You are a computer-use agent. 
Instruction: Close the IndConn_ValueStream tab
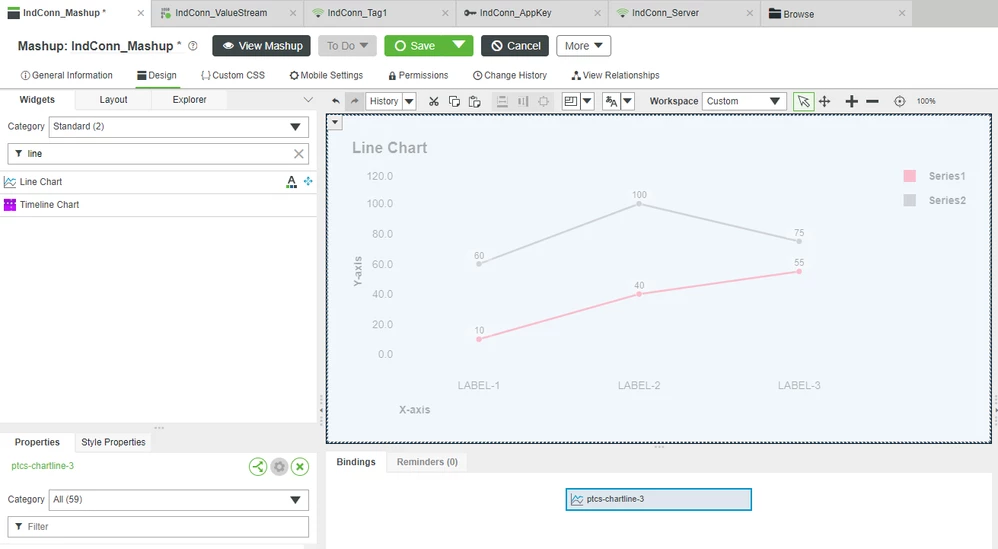click(293, 13)
